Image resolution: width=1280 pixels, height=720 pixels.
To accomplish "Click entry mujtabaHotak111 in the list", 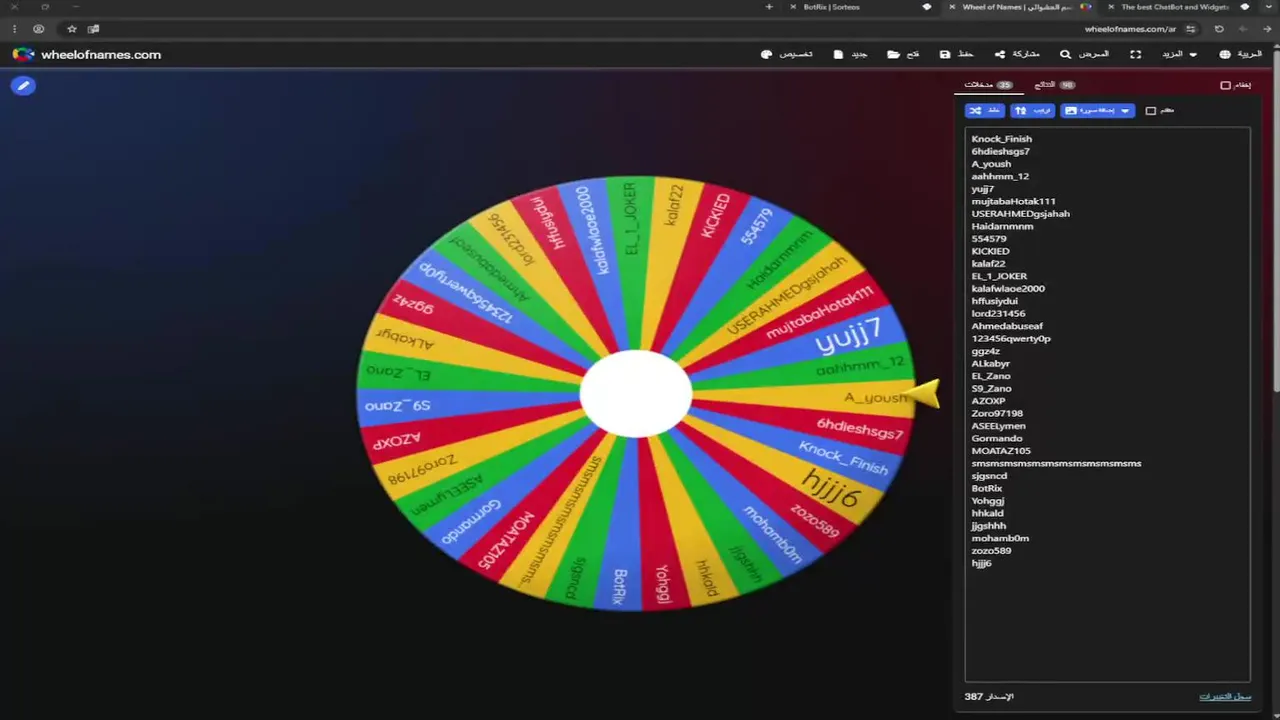I will (1013, 201).
